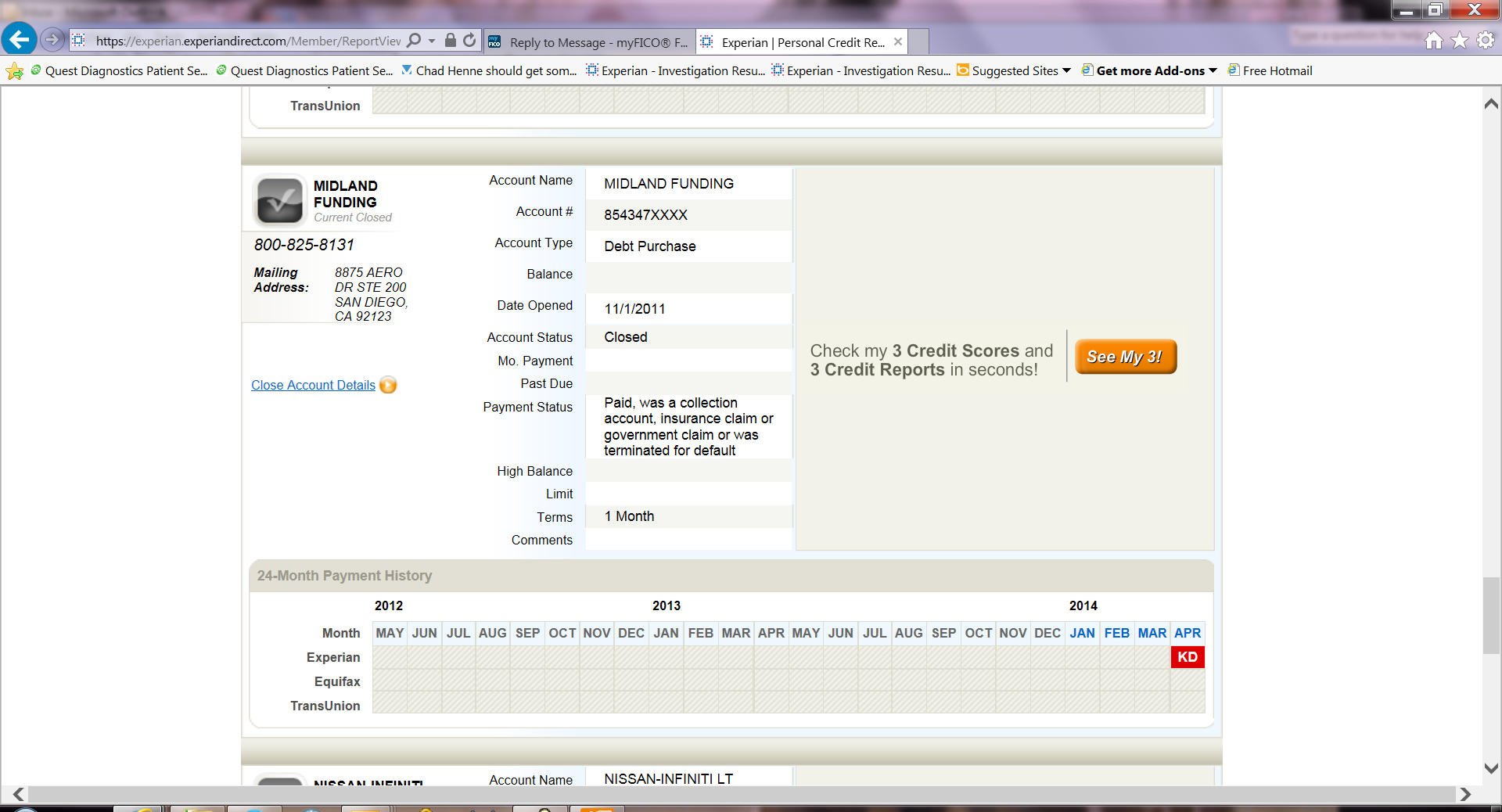Click the account number 854347XXXX value
This screenshot has width=1502, height=812.
click(x=645, y=215)
